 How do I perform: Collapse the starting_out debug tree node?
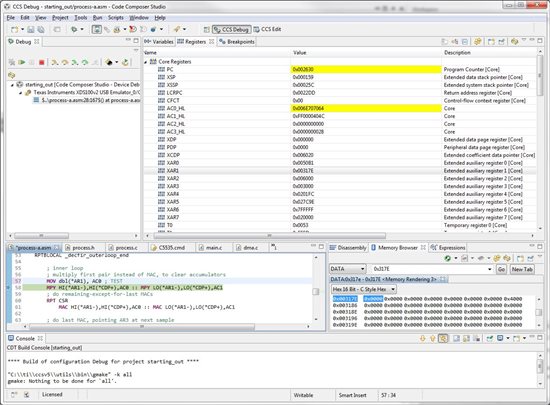coord(12,85)
